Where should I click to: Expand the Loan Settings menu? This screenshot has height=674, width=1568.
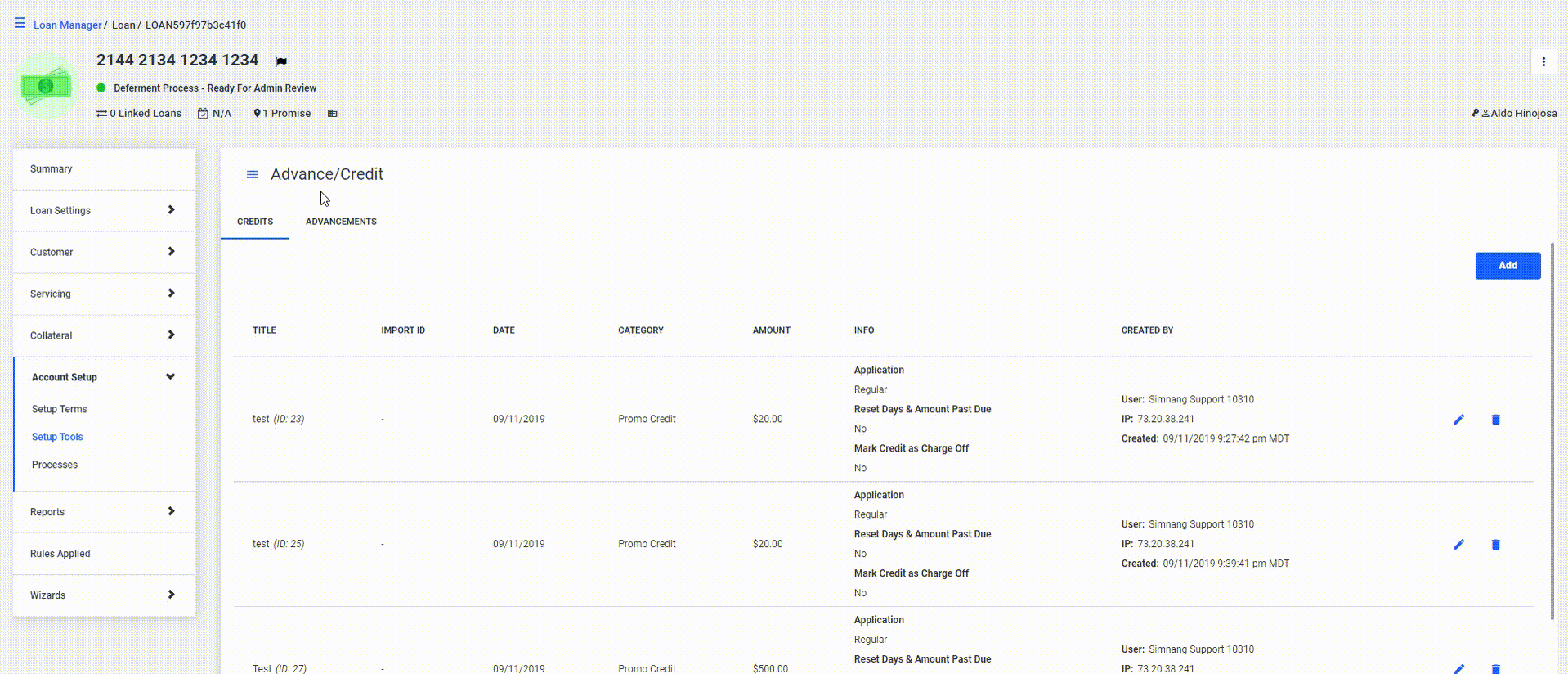click(104, 211)
